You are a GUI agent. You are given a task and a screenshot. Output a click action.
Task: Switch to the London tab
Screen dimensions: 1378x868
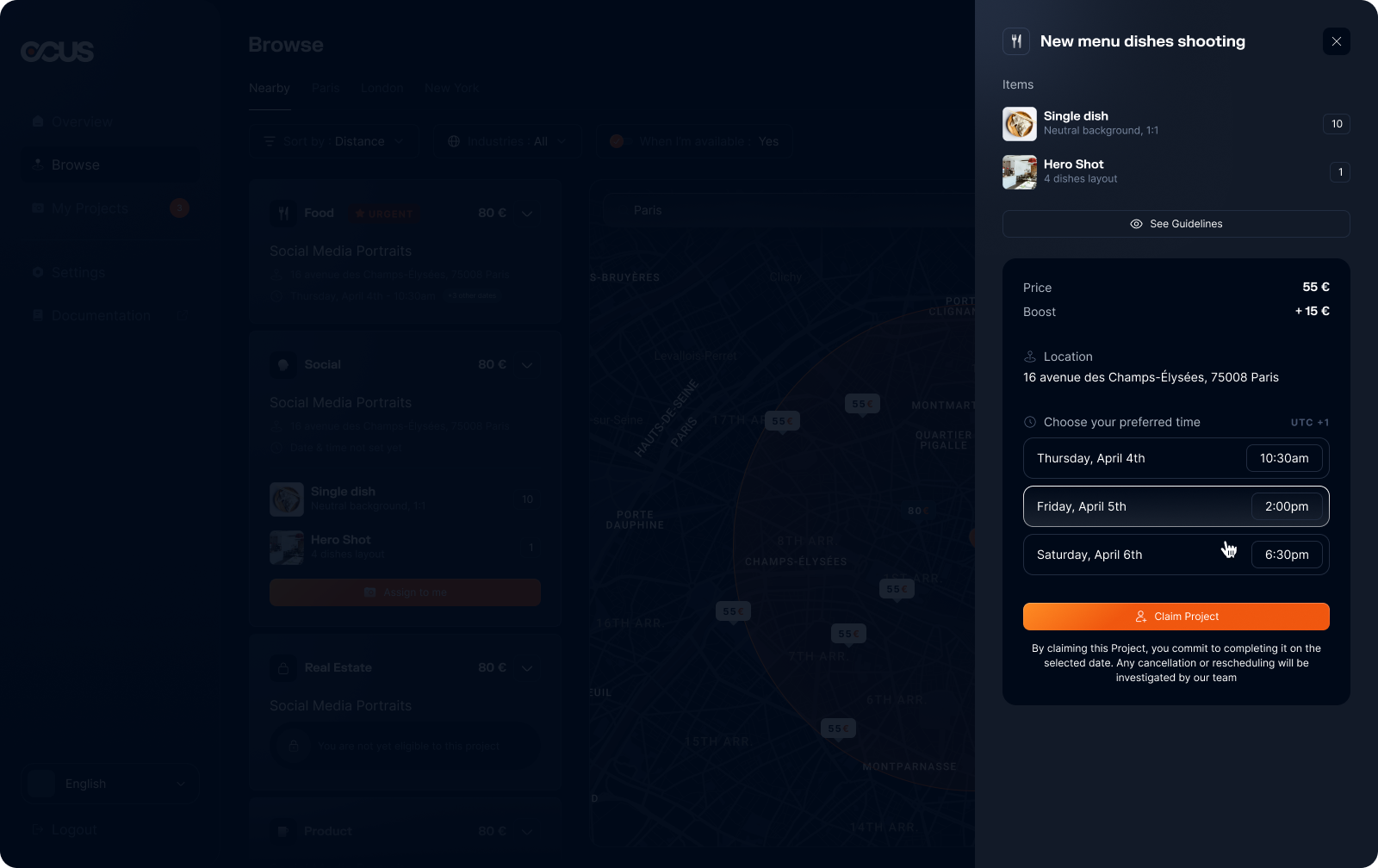point(382,88)
